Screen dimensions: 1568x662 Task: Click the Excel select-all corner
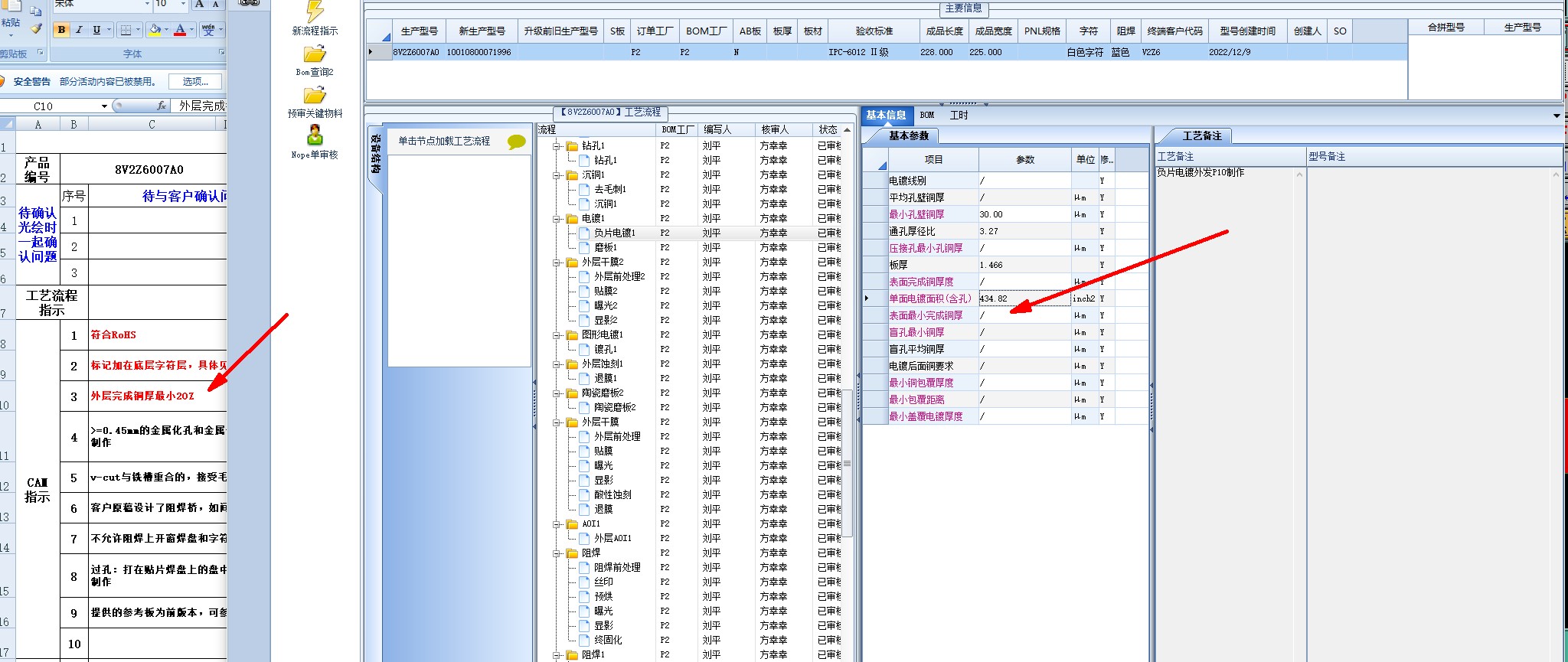coord(8,124)
